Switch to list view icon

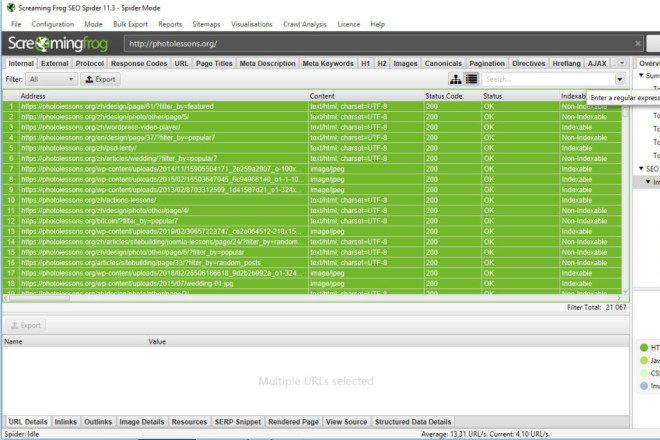471,79
